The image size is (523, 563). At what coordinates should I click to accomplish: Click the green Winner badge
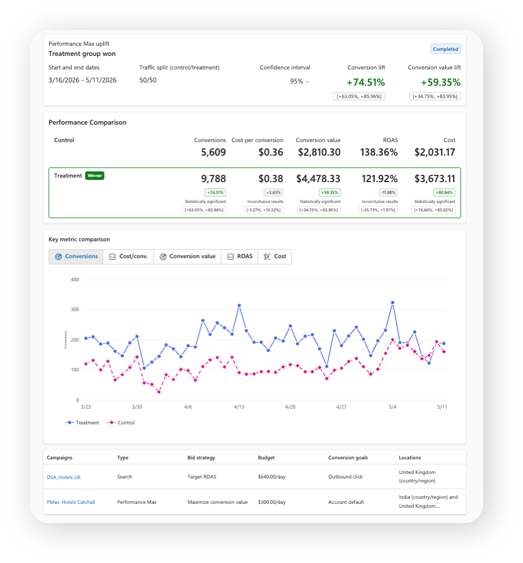[95, 176]
